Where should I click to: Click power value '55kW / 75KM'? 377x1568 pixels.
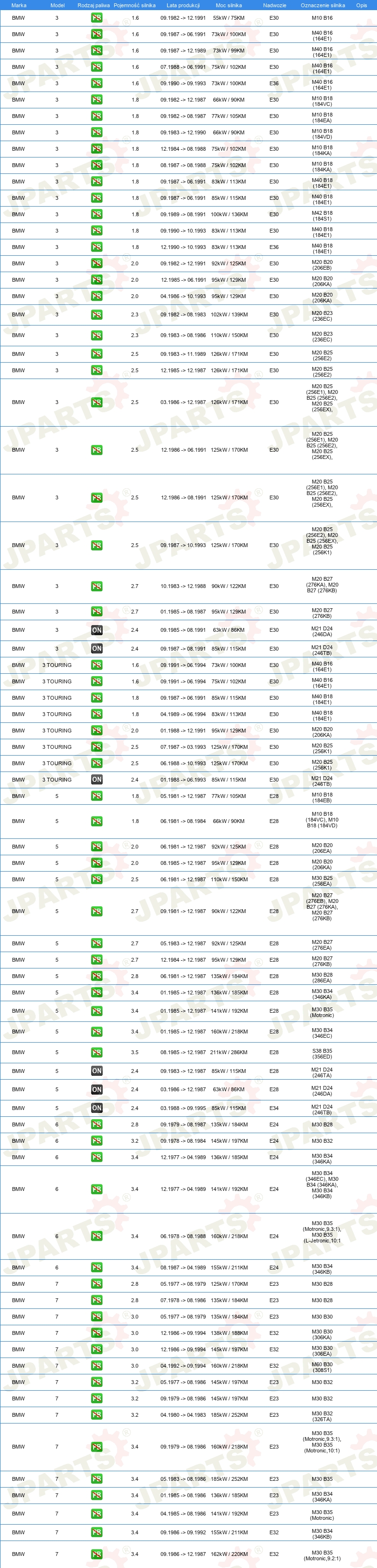coord(229,18)
